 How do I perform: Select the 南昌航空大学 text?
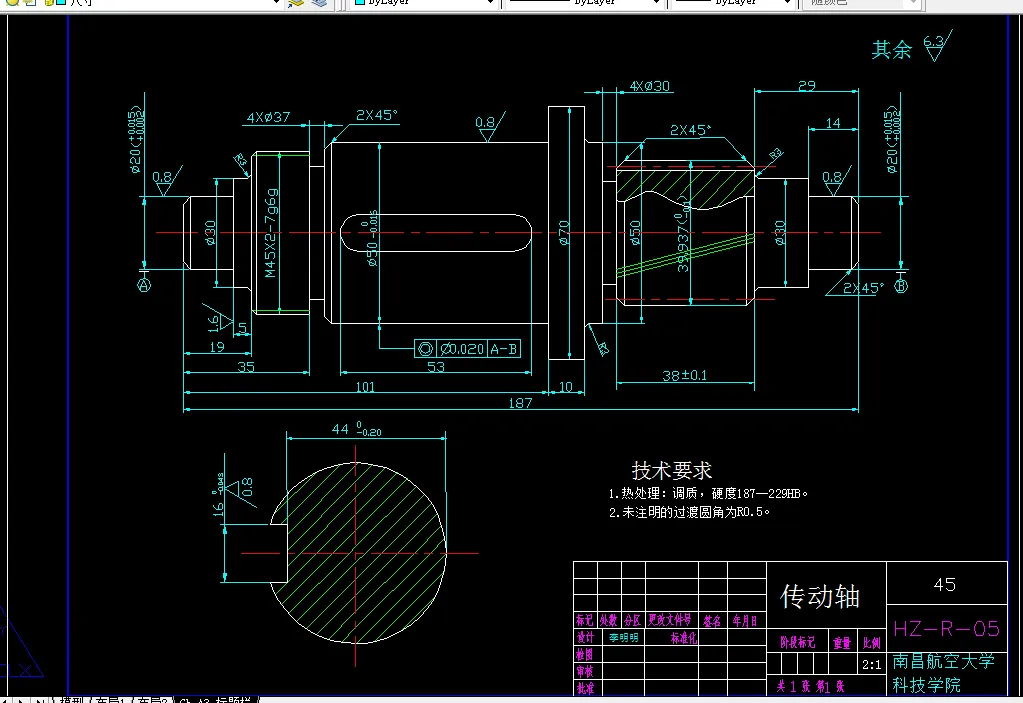[943, 661]
